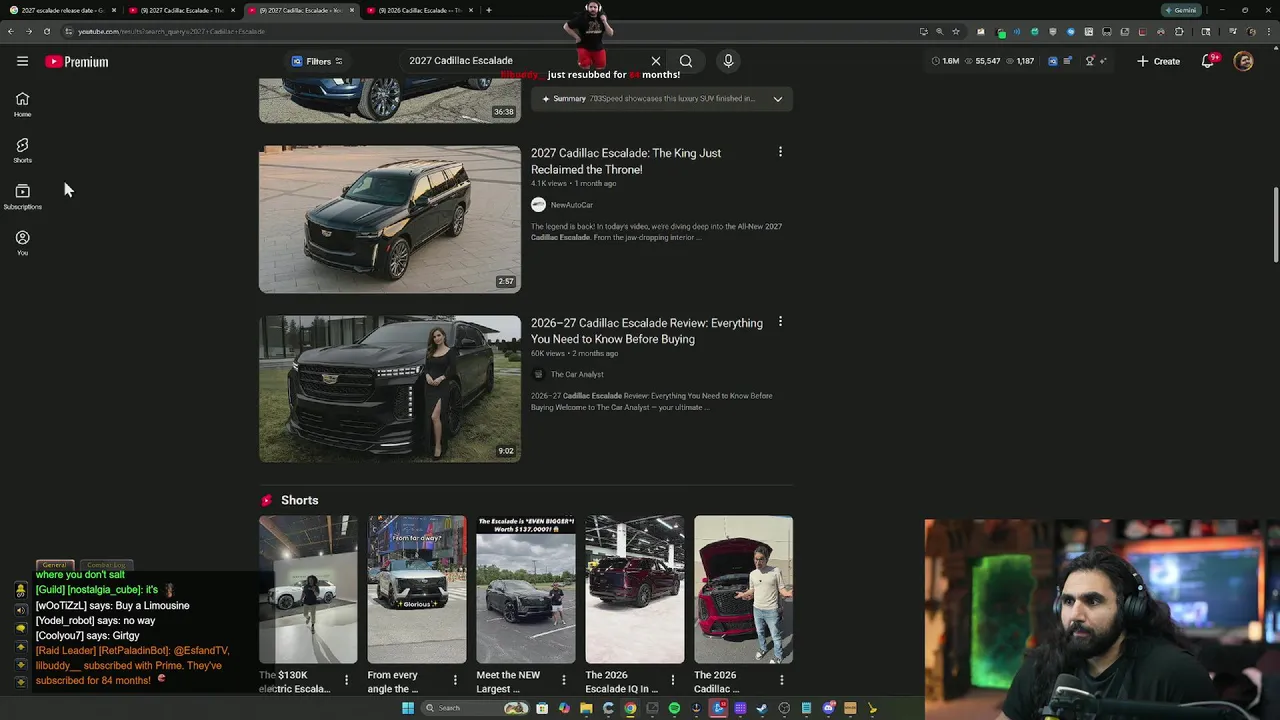Switch to '2026 Cadillac Escalade' tab
The image size is (1280, 720).
click(x=418, y=10)
